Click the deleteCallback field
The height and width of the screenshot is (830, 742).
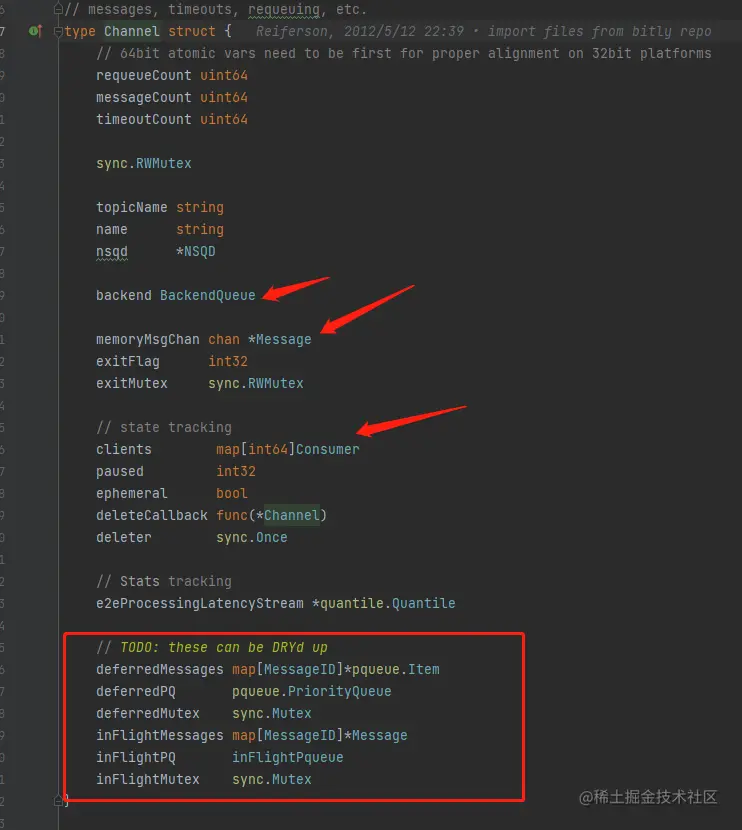[151, 515]
